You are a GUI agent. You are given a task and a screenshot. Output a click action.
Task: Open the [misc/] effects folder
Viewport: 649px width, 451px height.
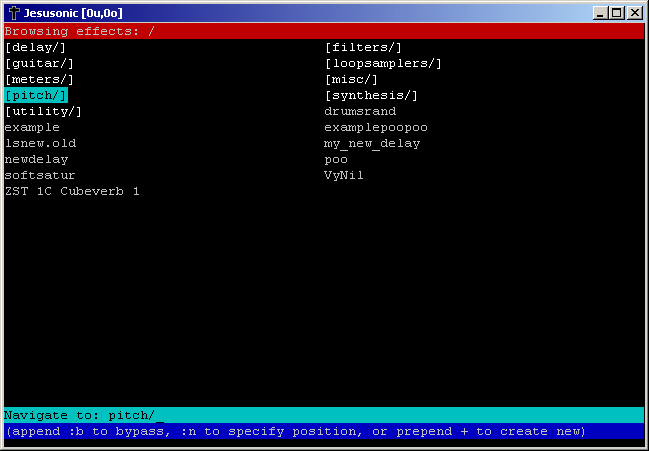[x=351, y=79]
